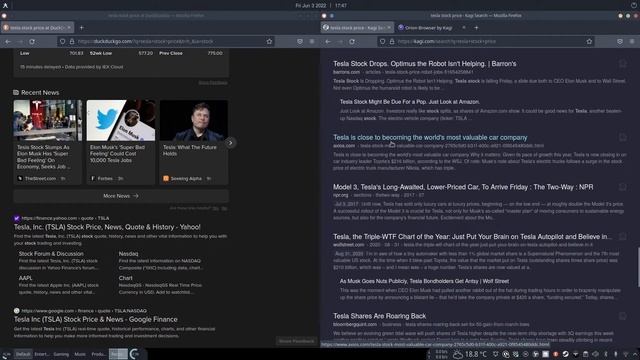The width and height of the screenshot is (640, 360).
Task: Open NPR Model 3 Long-Awaited result
Action: (x=463, y=187)
